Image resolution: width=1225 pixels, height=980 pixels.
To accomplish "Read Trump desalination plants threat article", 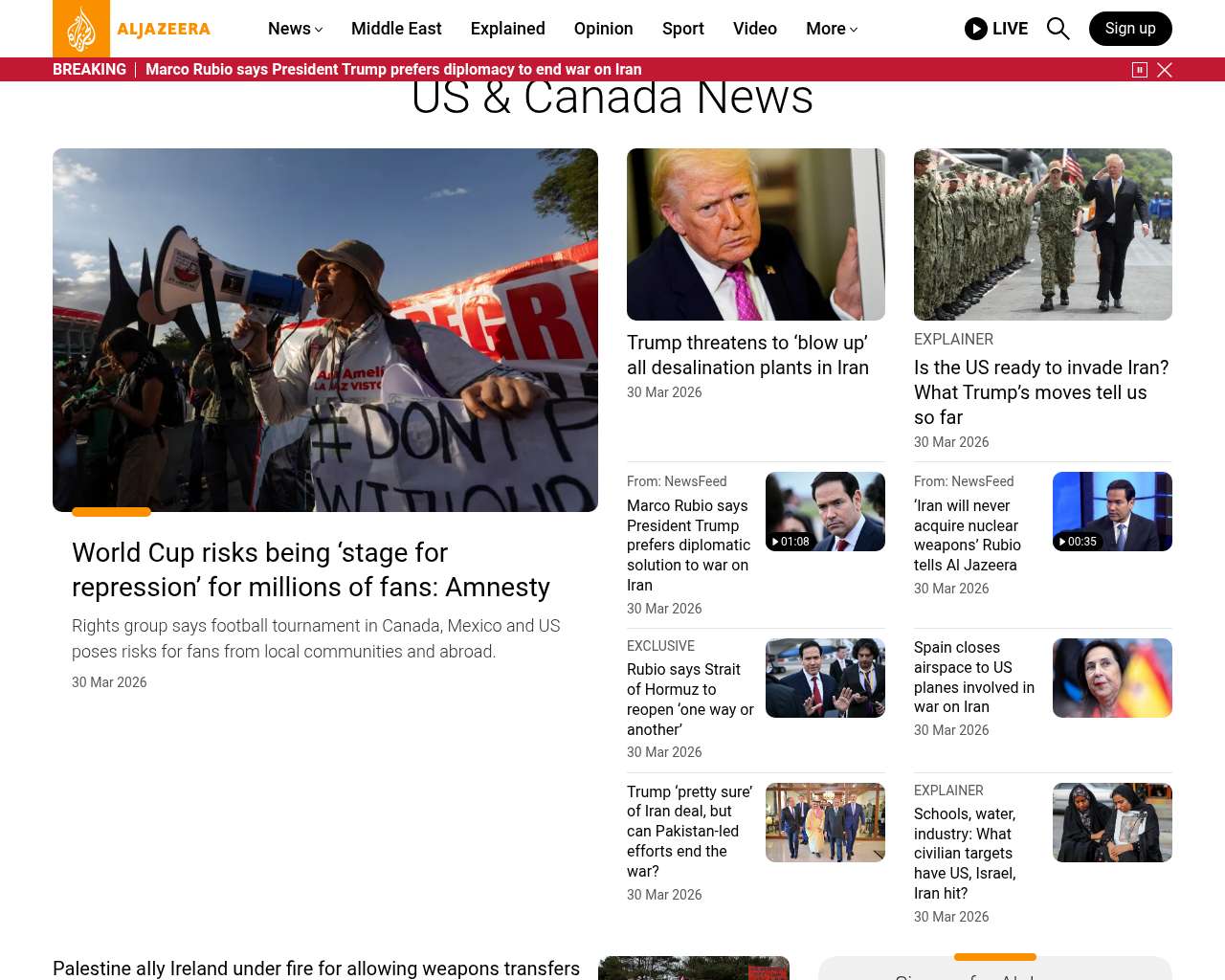I will tap(747, 355).
